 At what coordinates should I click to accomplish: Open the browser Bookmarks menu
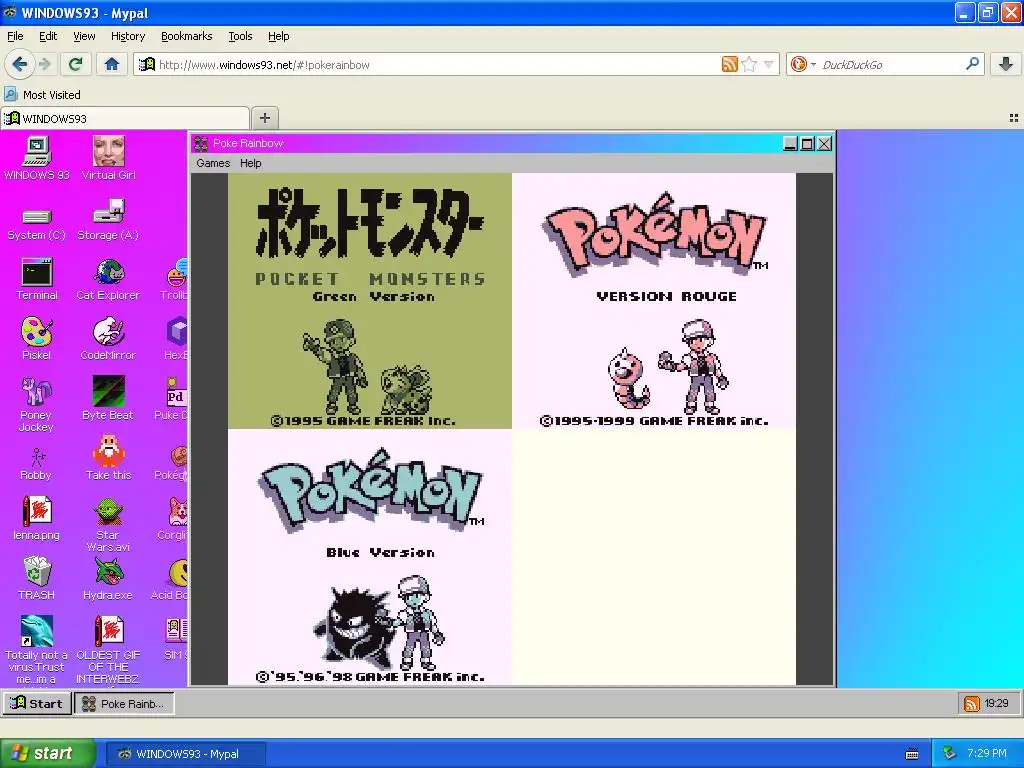[x=186, y=36]
